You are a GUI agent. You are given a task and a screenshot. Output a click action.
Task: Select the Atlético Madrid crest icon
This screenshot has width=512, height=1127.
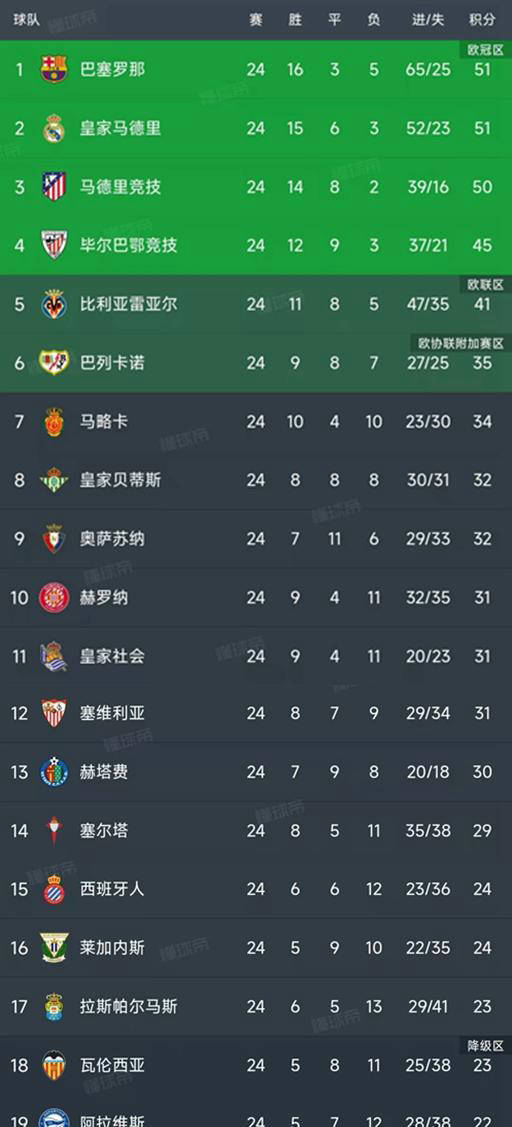54,187
